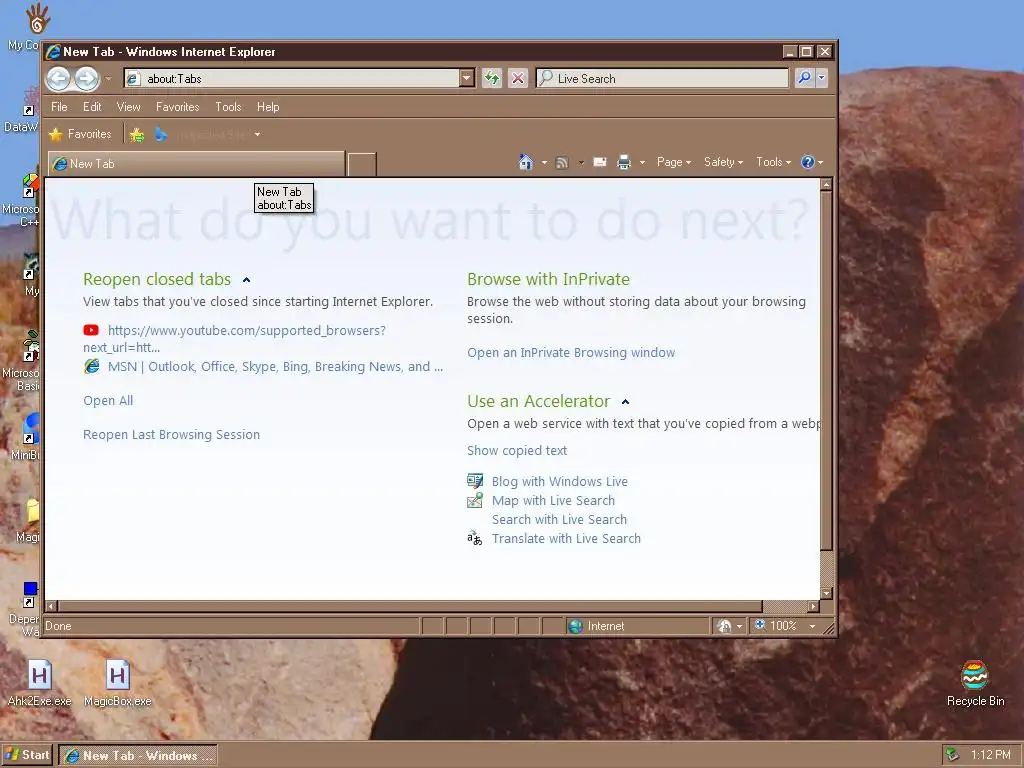
Task: Open the command bar Tools dropdown
Action: (x=773, y=162)
